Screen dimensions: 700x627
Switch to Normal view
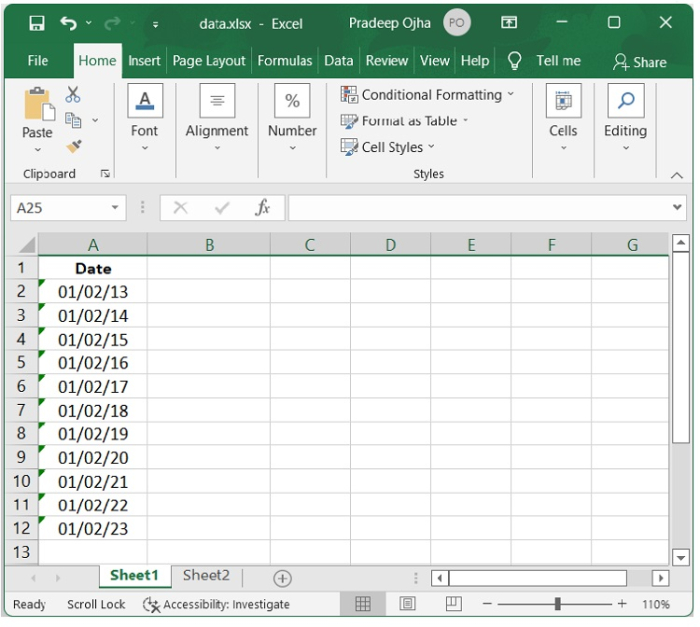[362, 604]
